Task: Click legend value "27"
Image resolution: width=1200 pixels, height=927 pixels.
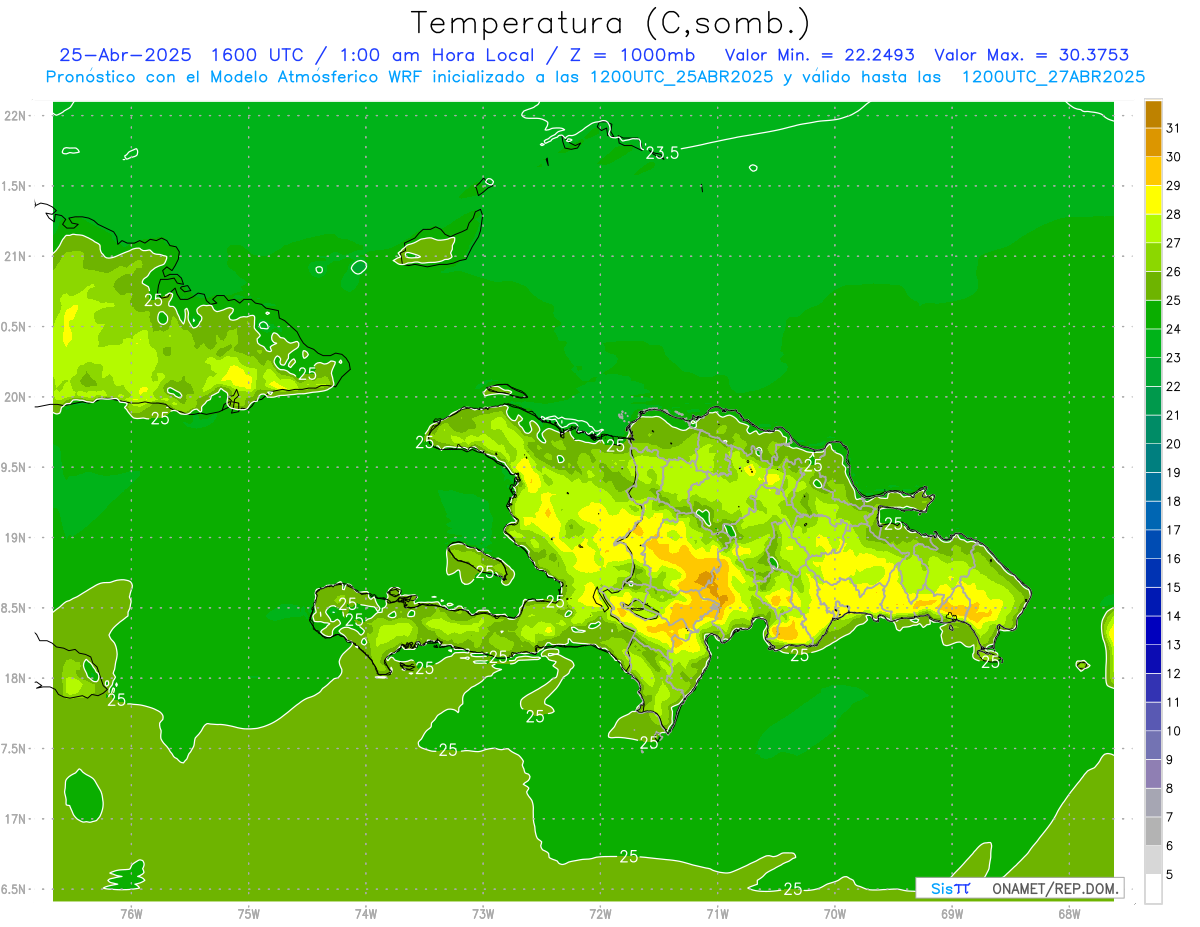Action: [x=1173, y=243]
